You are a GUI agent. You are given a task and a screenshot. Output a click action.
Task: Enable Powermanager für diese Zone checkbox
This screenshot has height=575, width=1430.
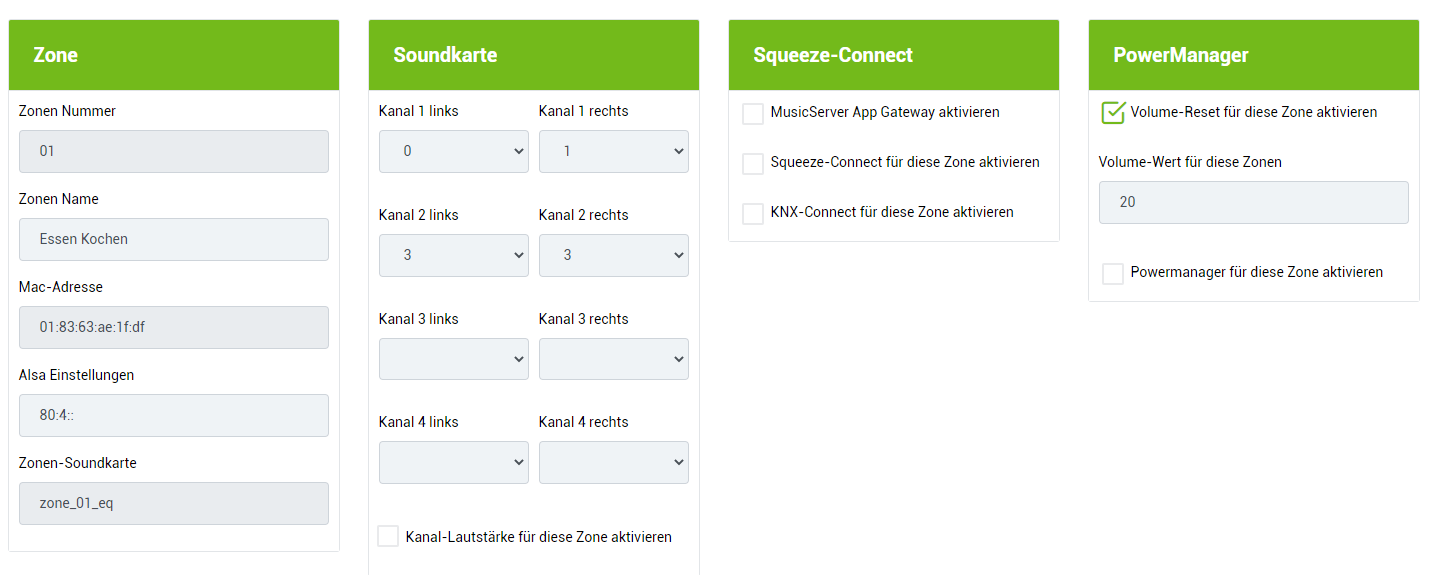pos(1113,273)
